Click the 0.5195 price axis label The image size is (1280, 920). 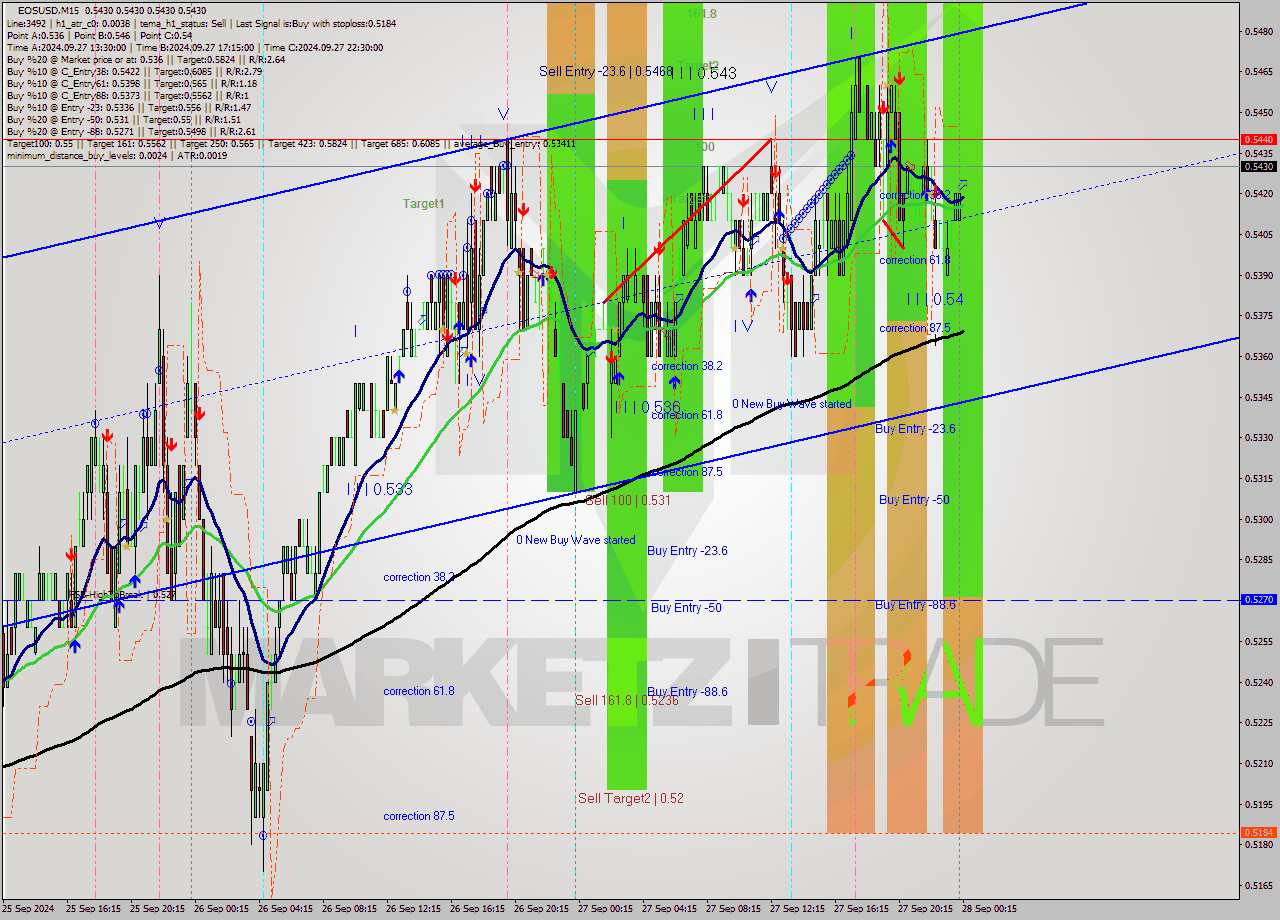[x=1257, y=804]
